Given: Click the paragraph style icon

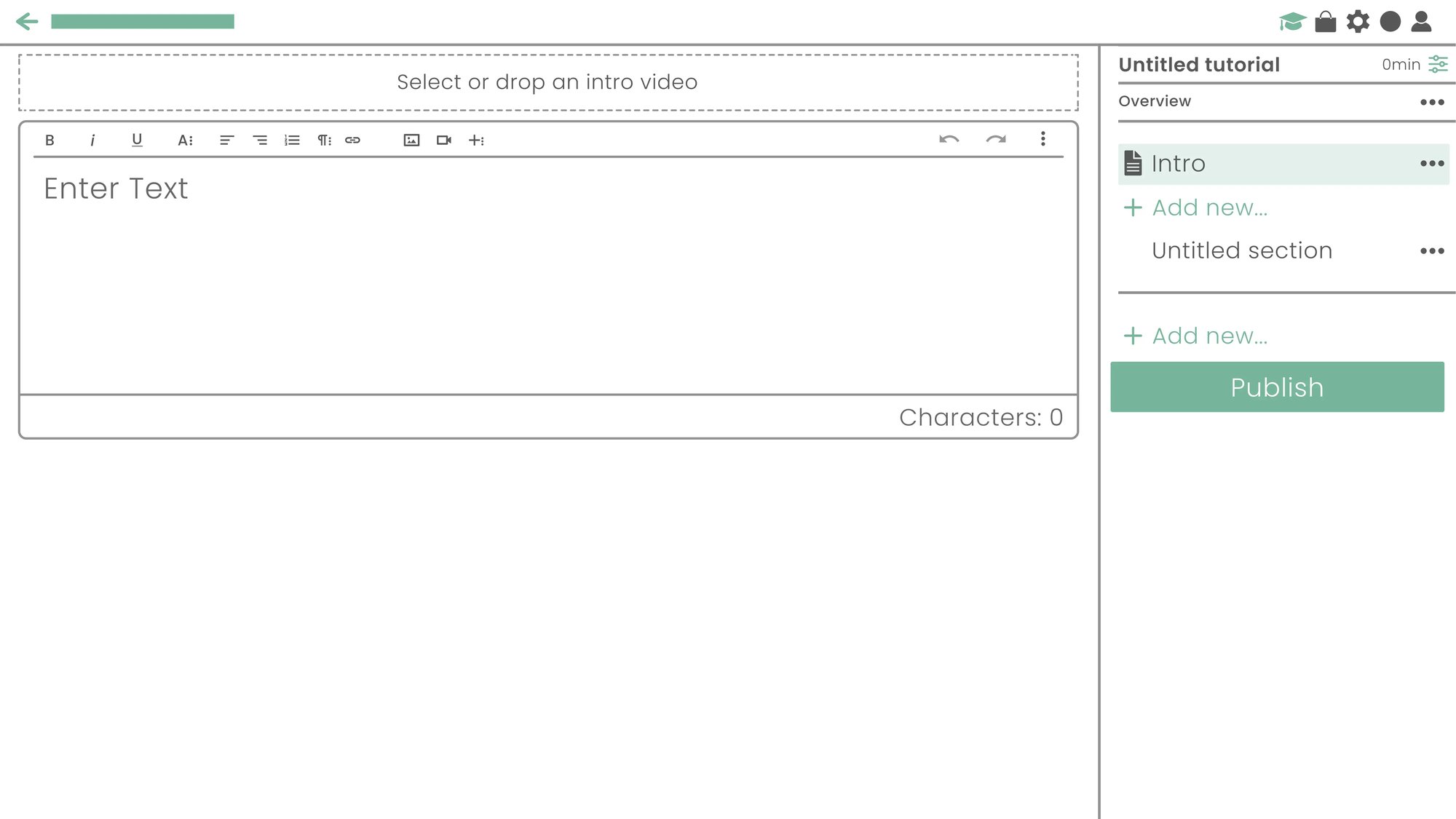Looking at the screenshot, I should [322, 139].
